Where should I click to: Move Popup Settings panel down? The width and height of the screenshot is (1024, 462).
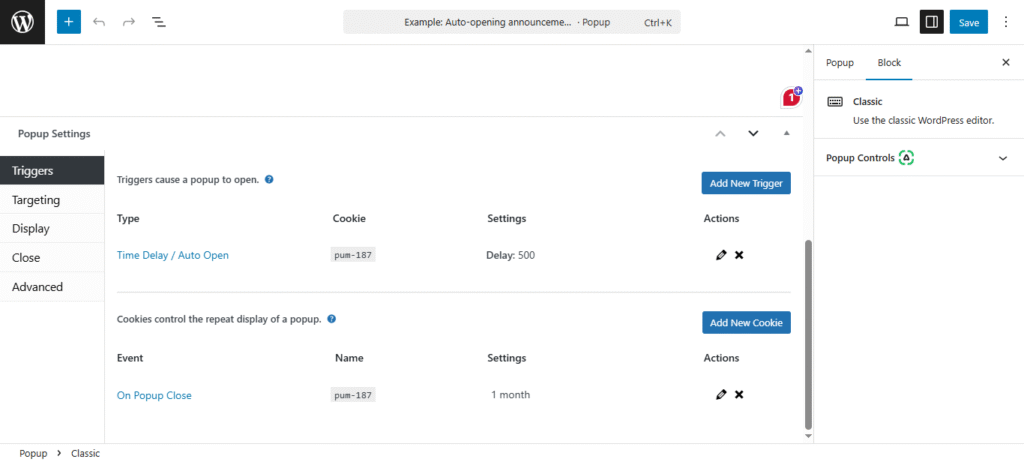[x=753, y=133]
